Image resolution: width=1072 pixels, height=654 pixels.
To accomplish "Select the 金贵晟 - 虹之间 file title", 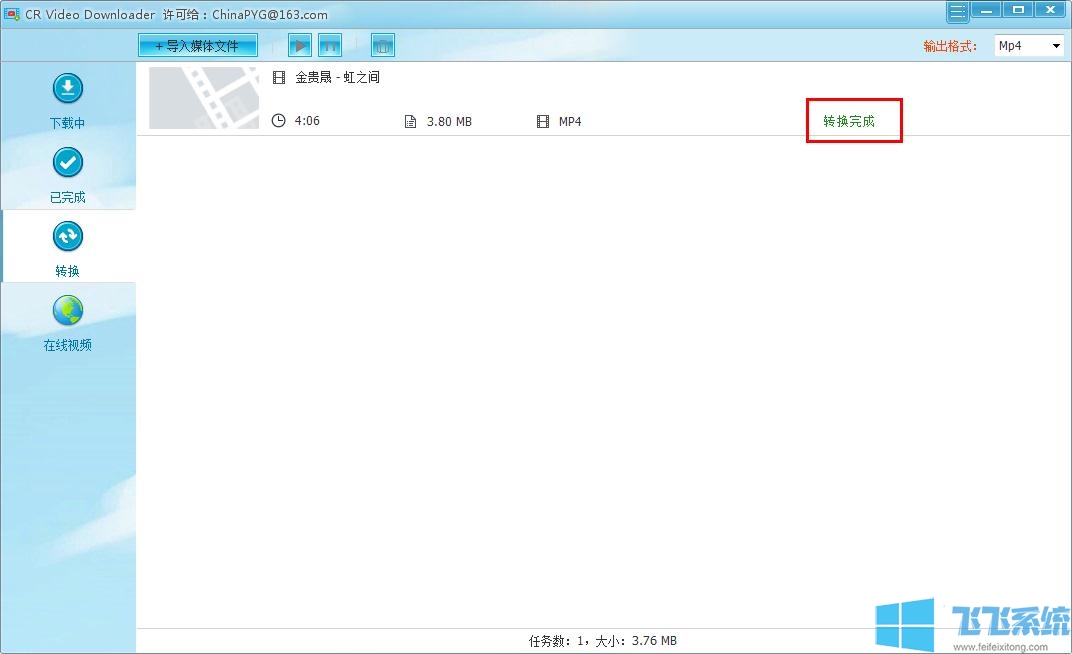I will point(337,77).
